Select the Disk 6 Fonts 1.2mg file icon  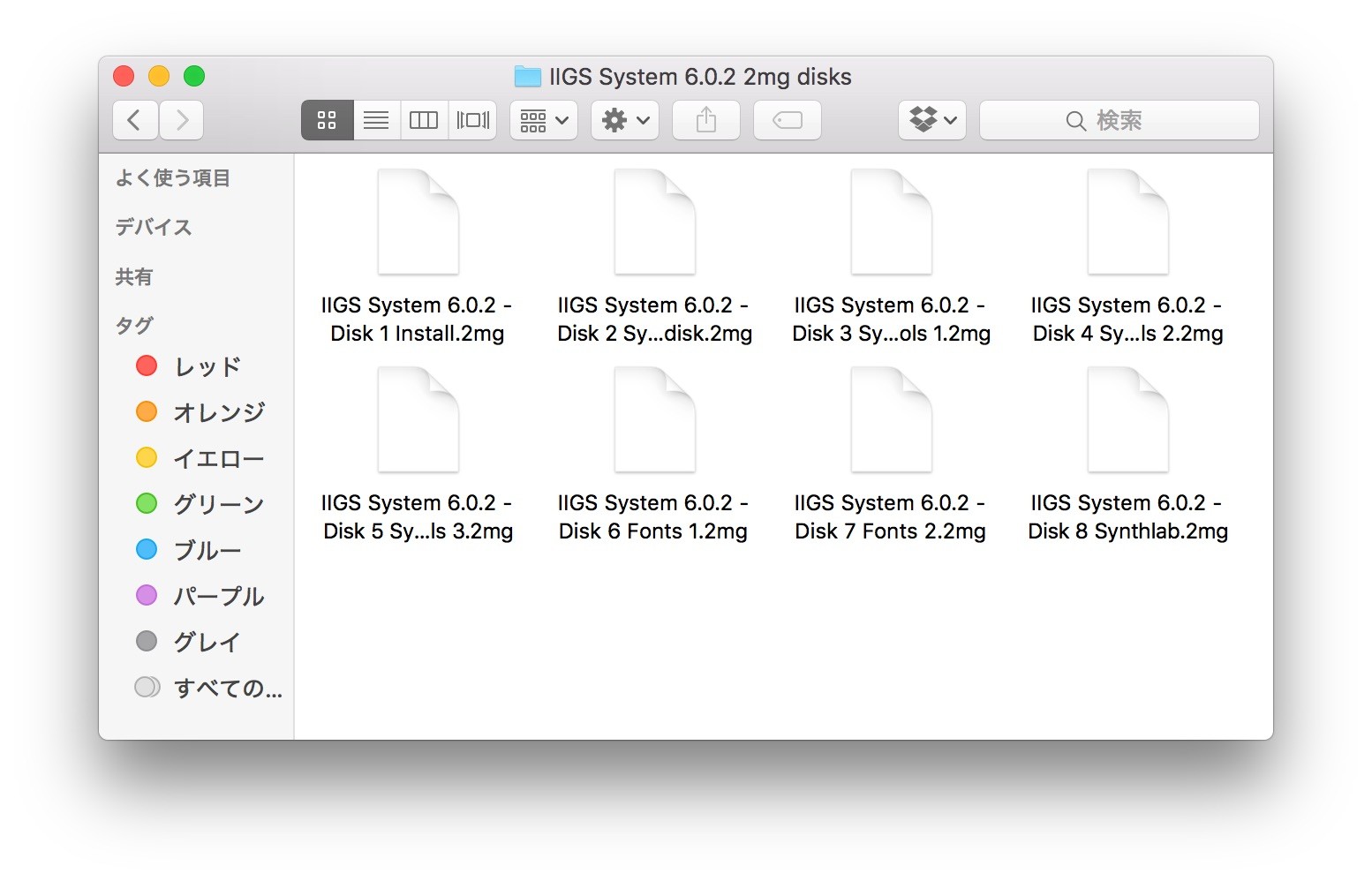(655, 419)
